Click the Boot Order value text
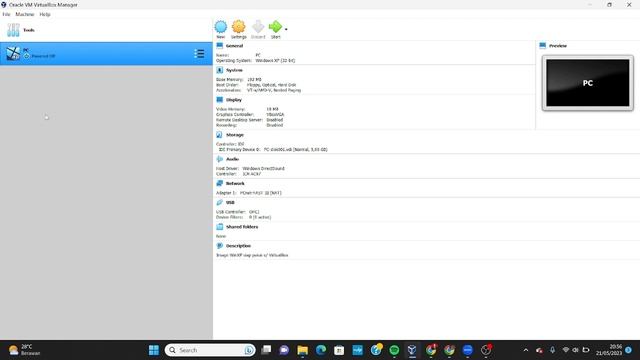Screen dimensions: 640x360 pyautogui.click(x=271, y=85)
